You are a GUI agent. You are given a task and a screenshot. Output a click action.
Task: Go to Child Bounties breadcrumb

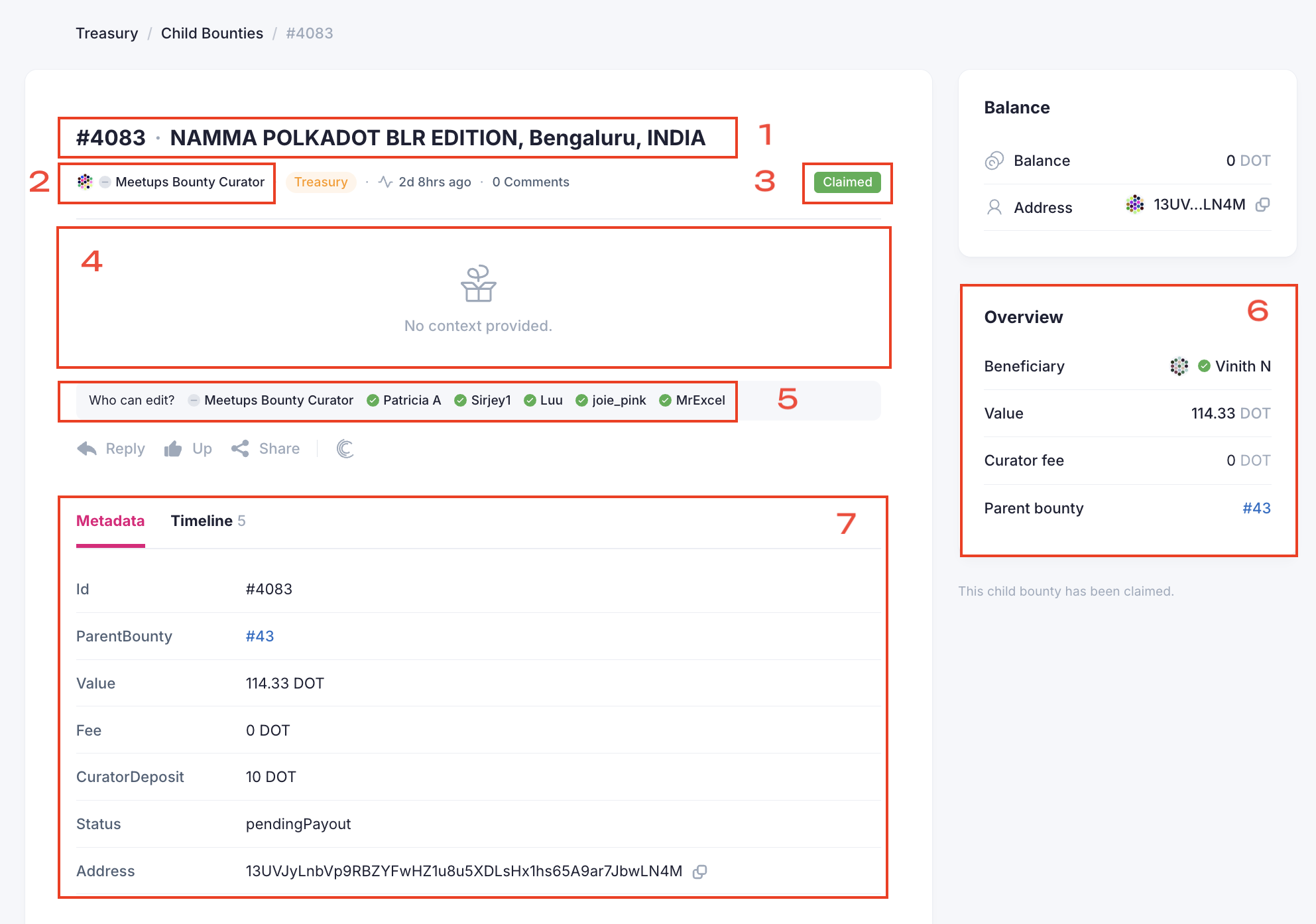pyautogui.click(x=211, y=33)
